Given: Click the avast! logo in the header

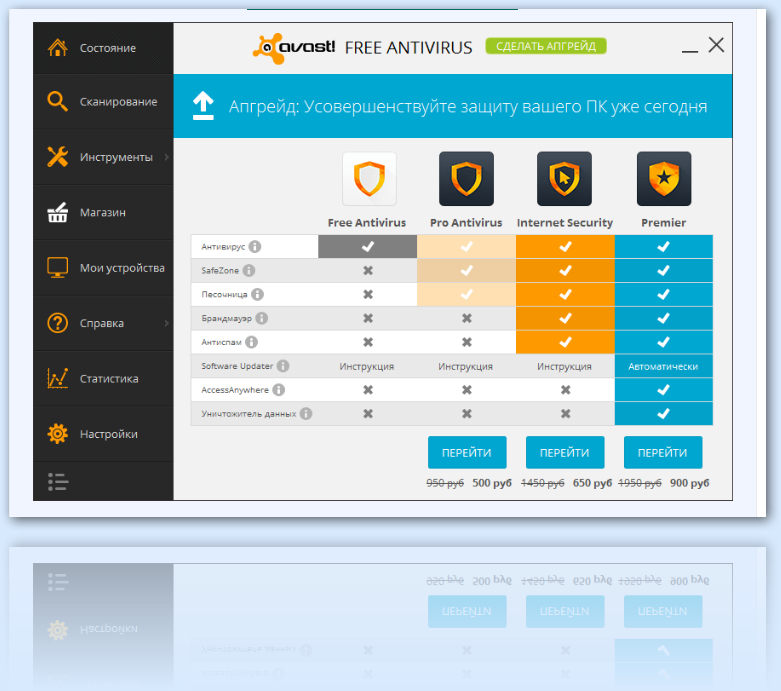Looking at the screenshot, I should click(x=294, y=48).
